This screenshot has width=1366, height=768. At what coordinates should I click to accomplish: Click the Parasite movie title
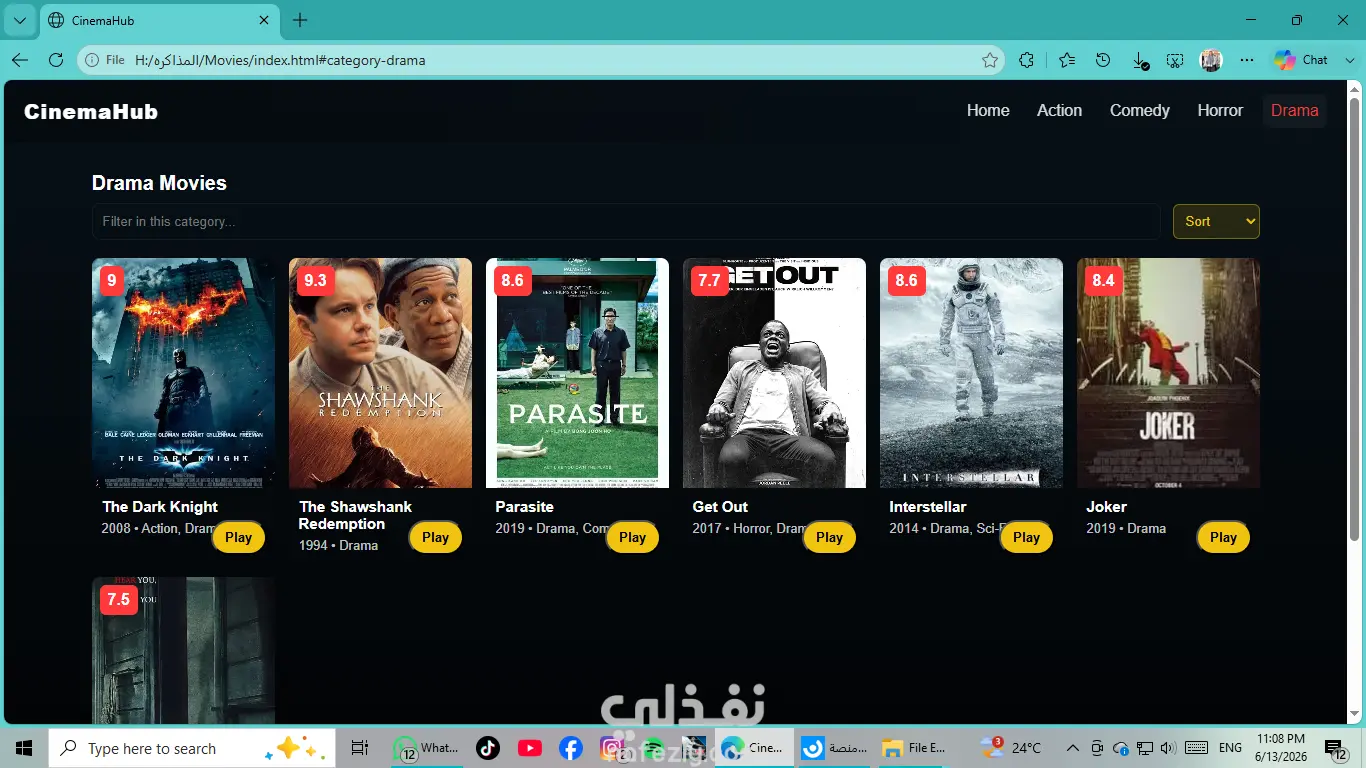[x=524, y=507]
